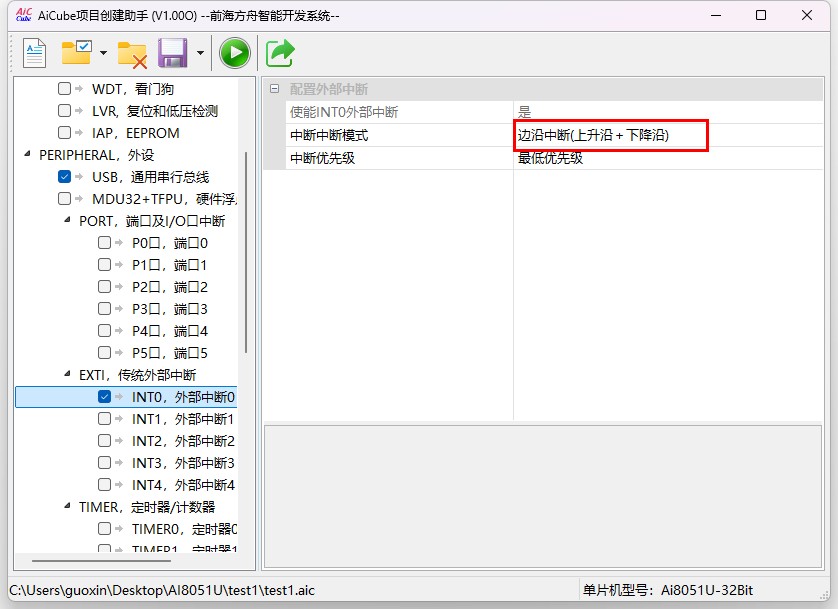
Task: Maximize the AiCube window
Action: 761,15
